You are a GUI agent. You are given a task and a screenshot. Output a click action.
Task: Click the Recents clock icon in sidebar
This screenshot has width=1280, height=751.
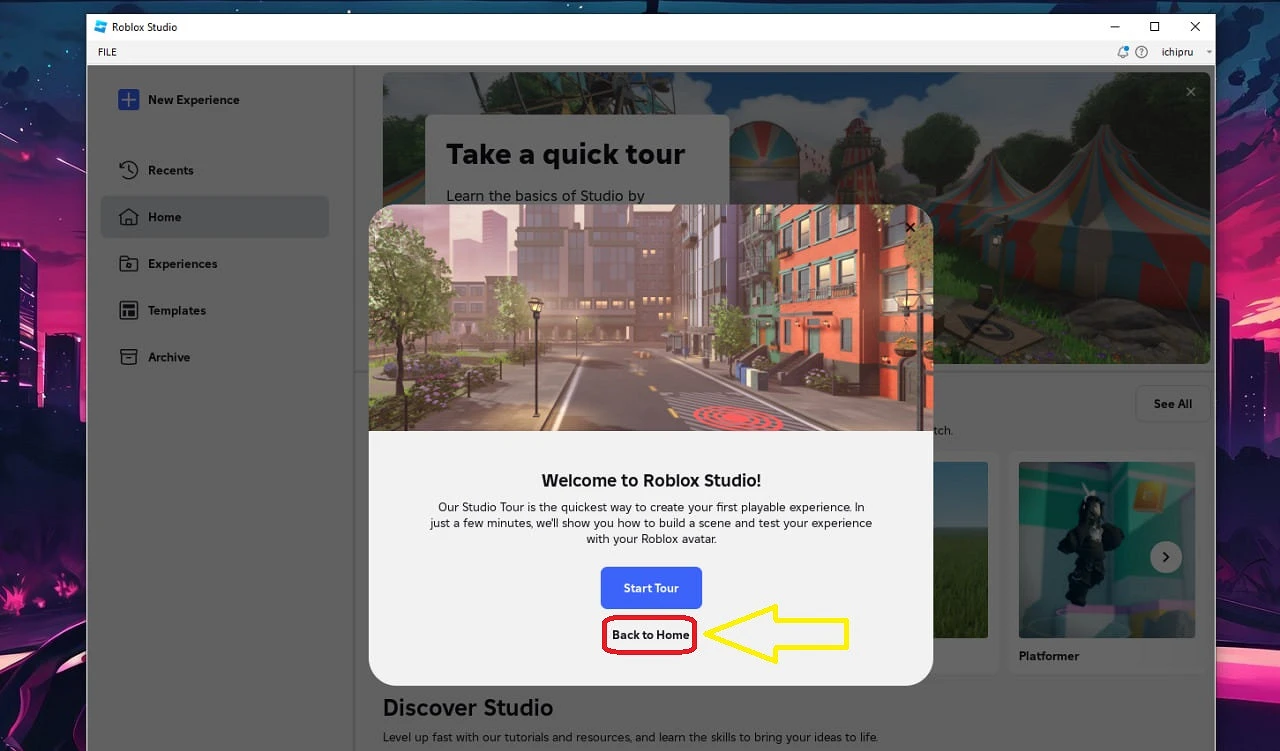(x=128, y=170)
